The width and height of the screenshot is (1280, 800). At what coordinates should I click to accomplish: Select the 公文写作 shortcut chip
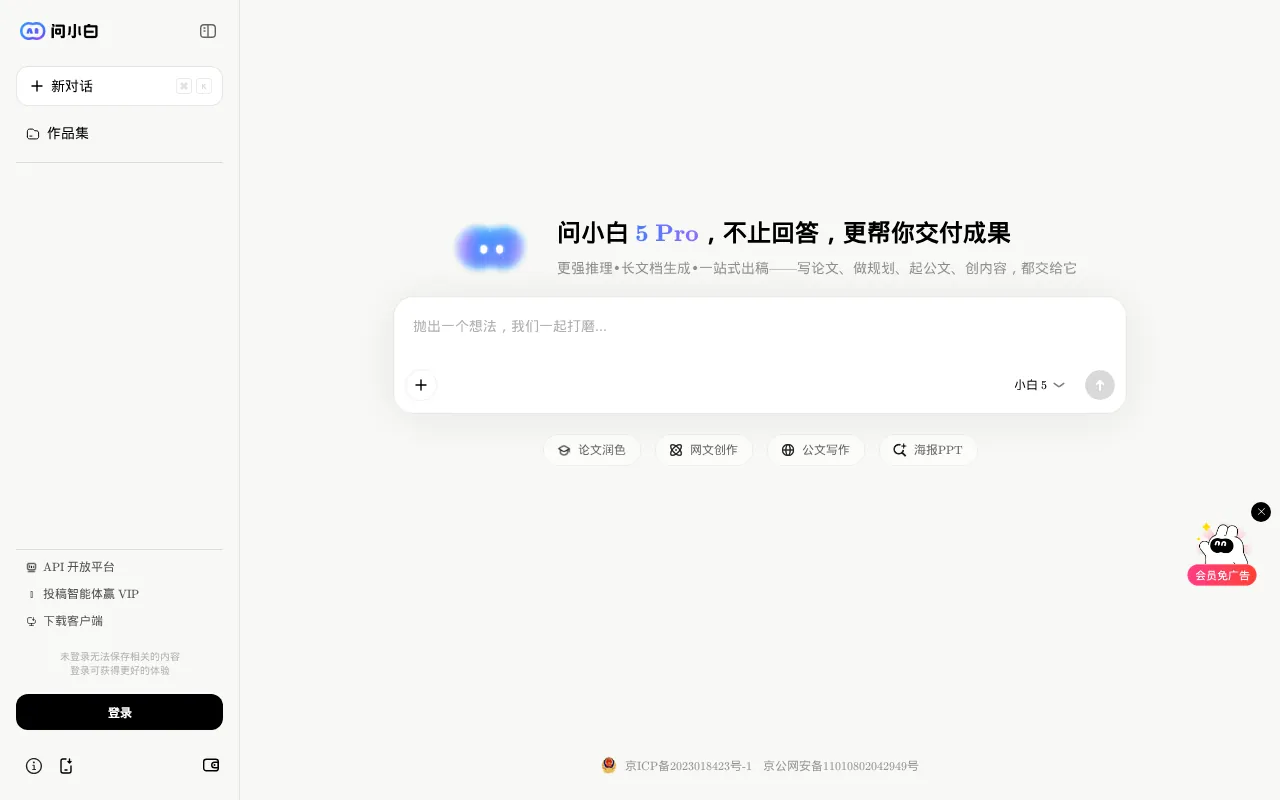pyautogui.click(x=816, y=450)
